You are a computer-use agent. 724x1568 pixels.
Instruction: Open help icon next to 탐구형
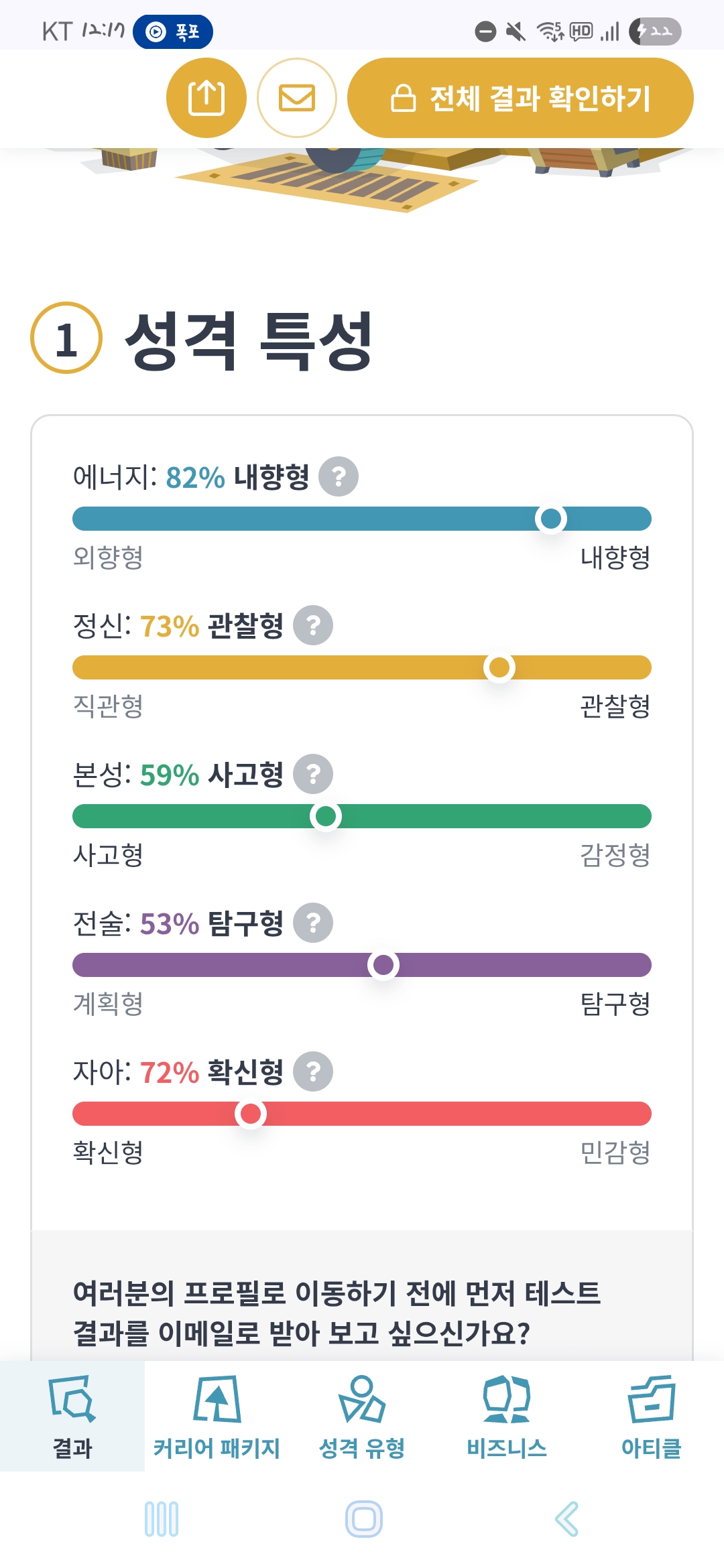pos(313,923)
